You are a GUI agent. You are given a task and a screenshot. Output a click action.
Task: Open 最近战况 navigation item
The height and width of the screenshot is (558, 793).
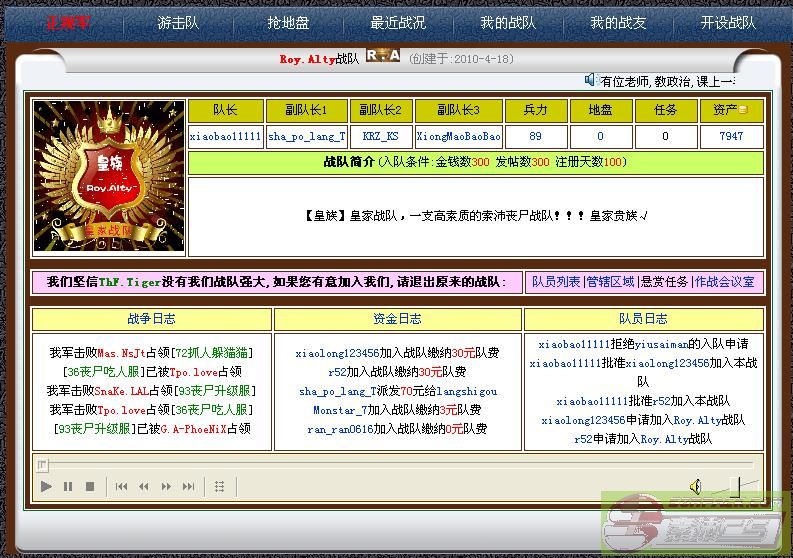(x=397, y=22)
